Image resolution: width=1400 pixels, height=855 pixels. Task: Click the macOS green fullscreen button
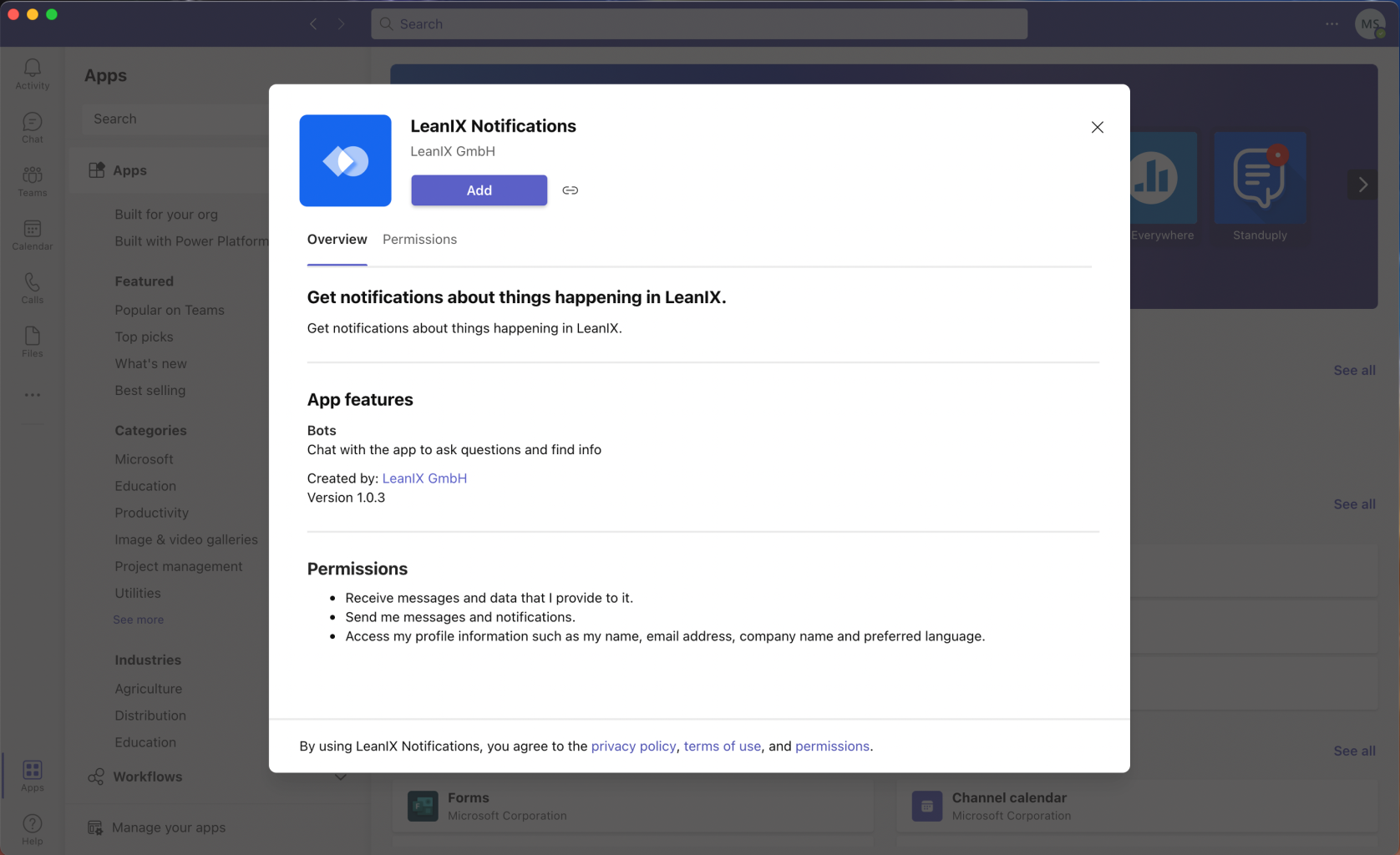coord(52,14)
